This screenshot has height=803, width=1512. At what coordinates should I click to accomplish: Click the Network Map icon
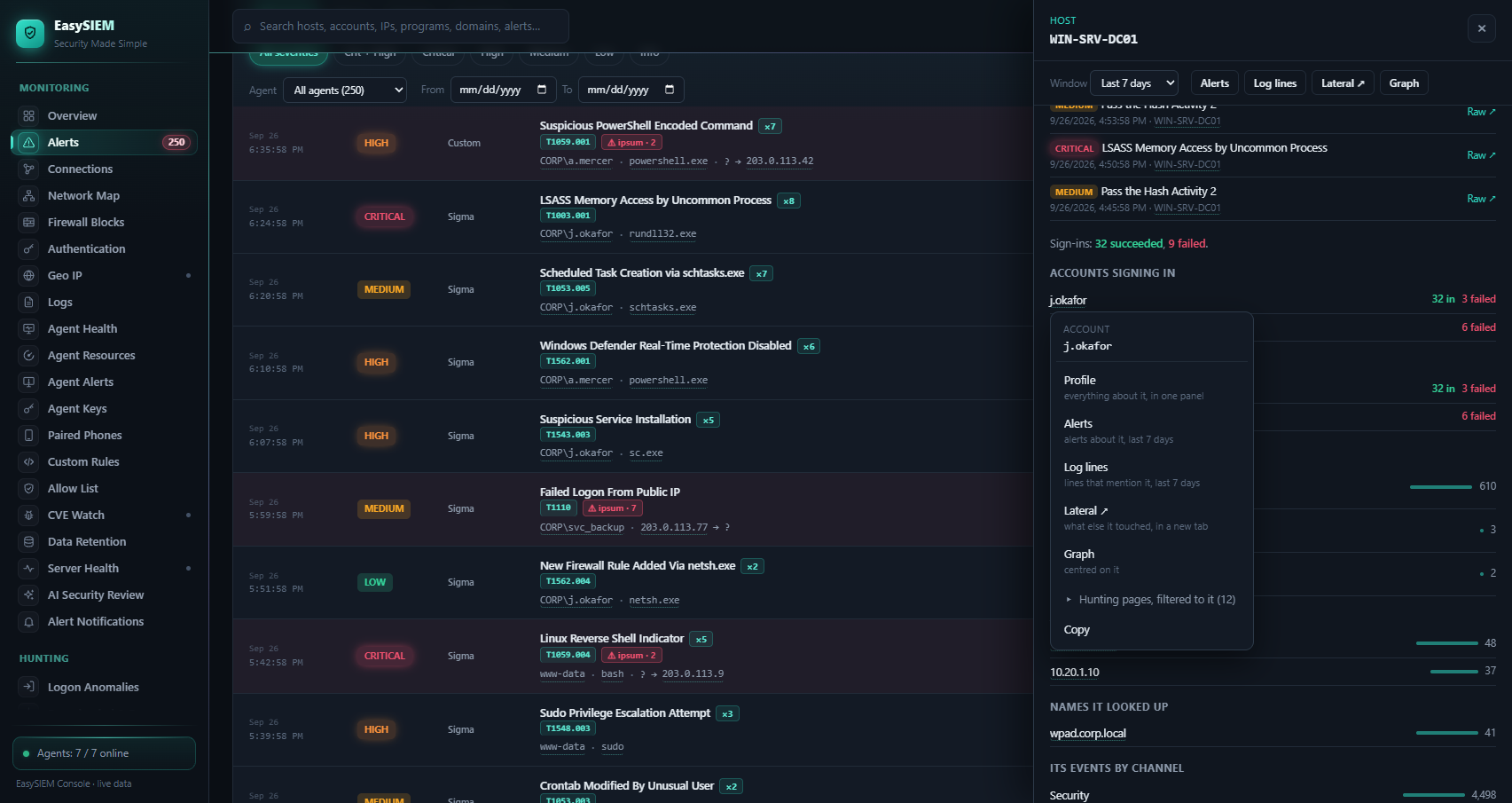29,196
